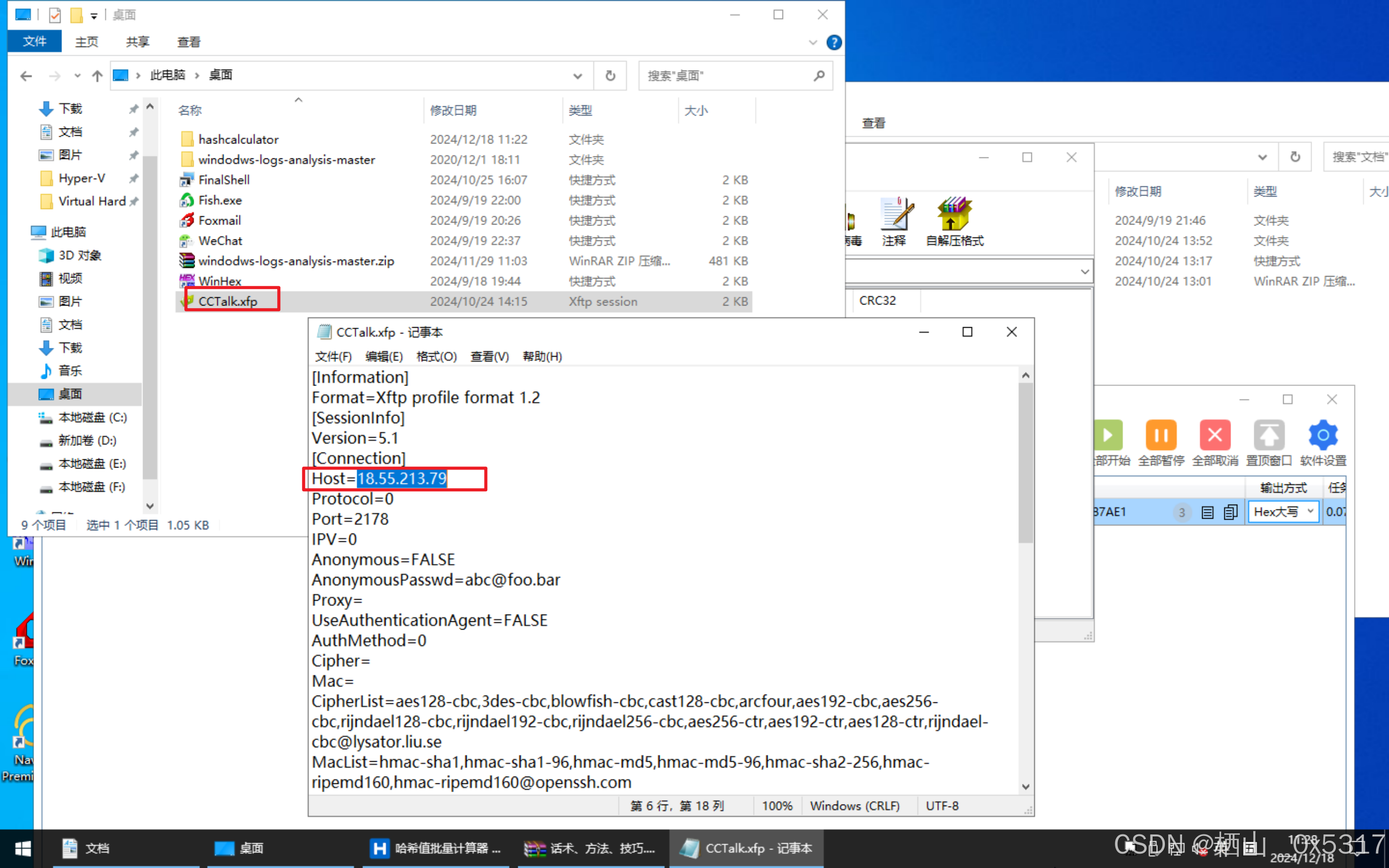Select 本地磁盘 (C:) in the navigation pane
1389x868 pixels.
coord(92,417)
